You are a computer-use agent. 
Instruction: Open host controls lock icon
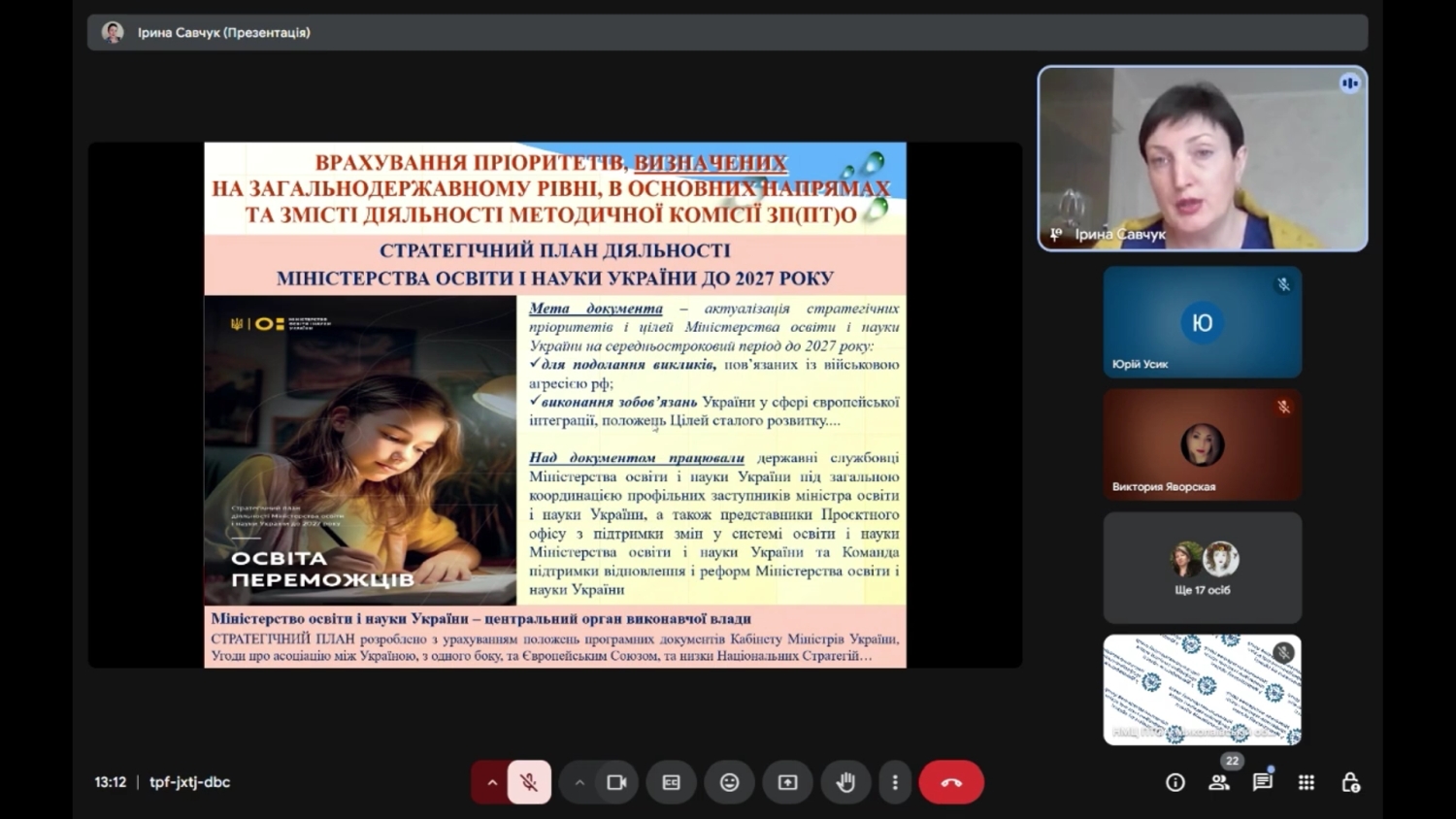click(1350, 782)
